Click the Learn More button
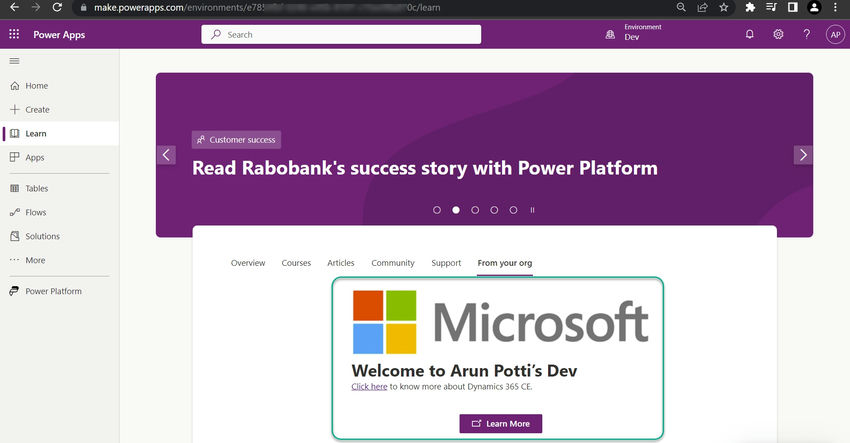 point(500,423)
